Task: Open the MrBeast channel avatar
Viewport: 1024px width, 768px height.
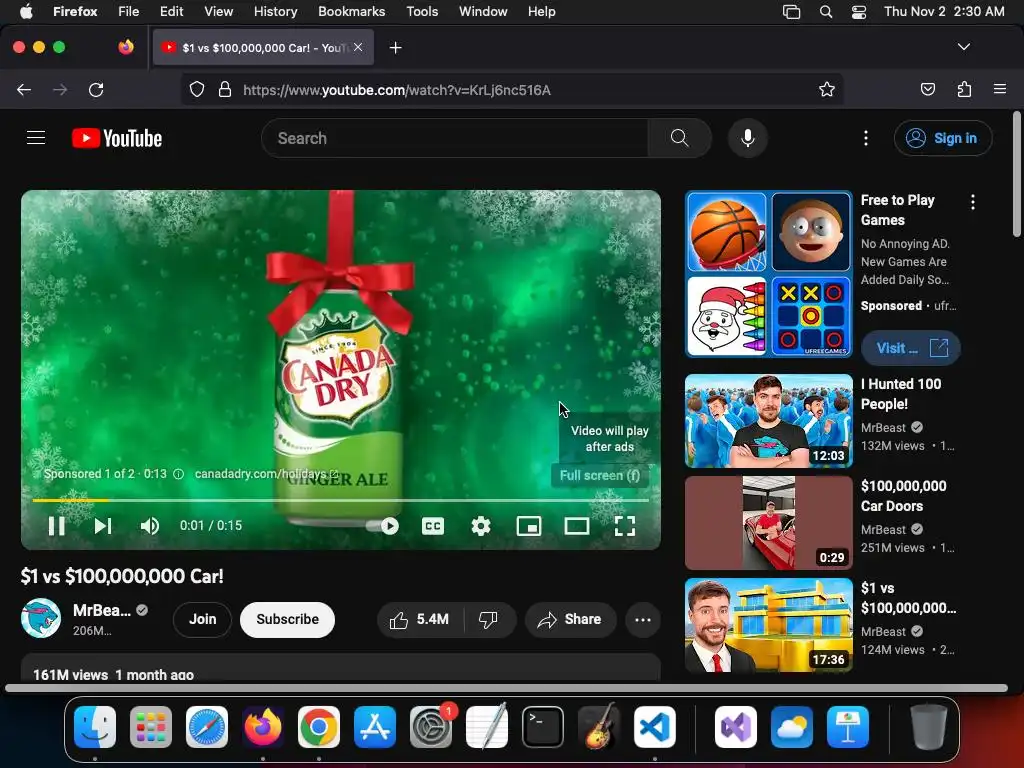Action: (x=40, y=618)
